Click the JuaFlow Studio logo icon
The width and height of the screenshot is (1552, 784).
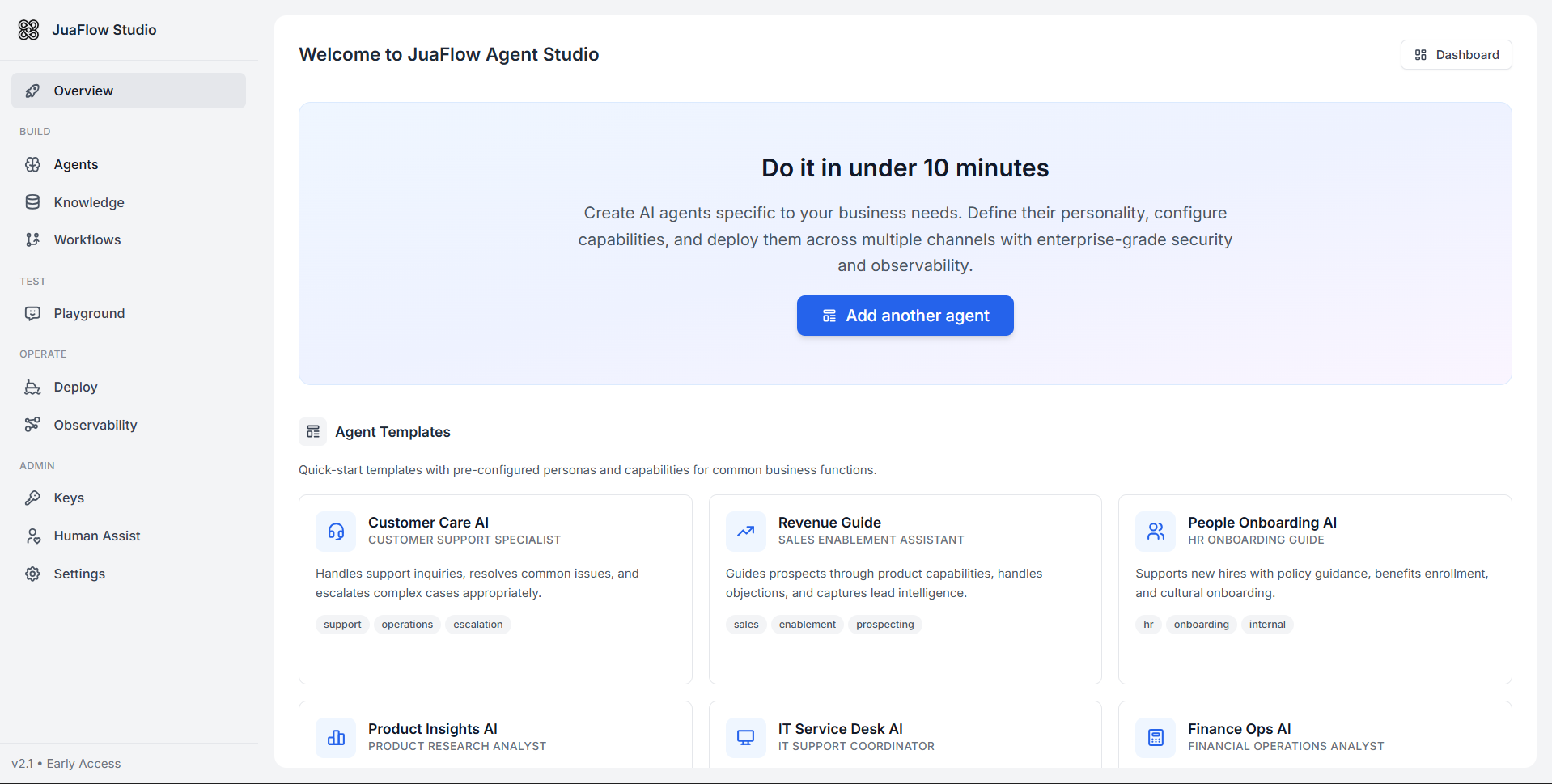28,30
